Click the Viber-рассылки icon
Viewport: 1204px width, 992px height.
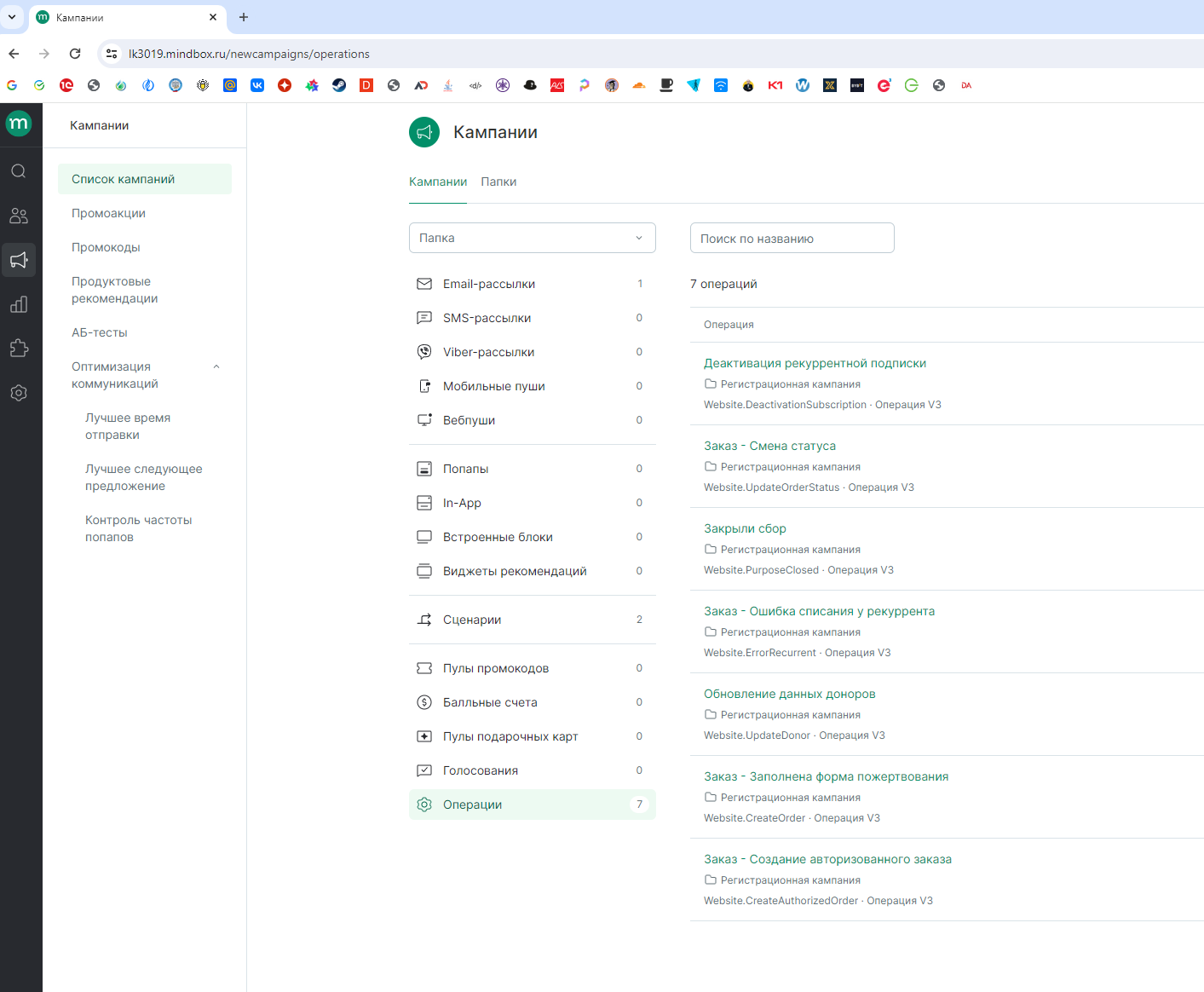(424, 352)
